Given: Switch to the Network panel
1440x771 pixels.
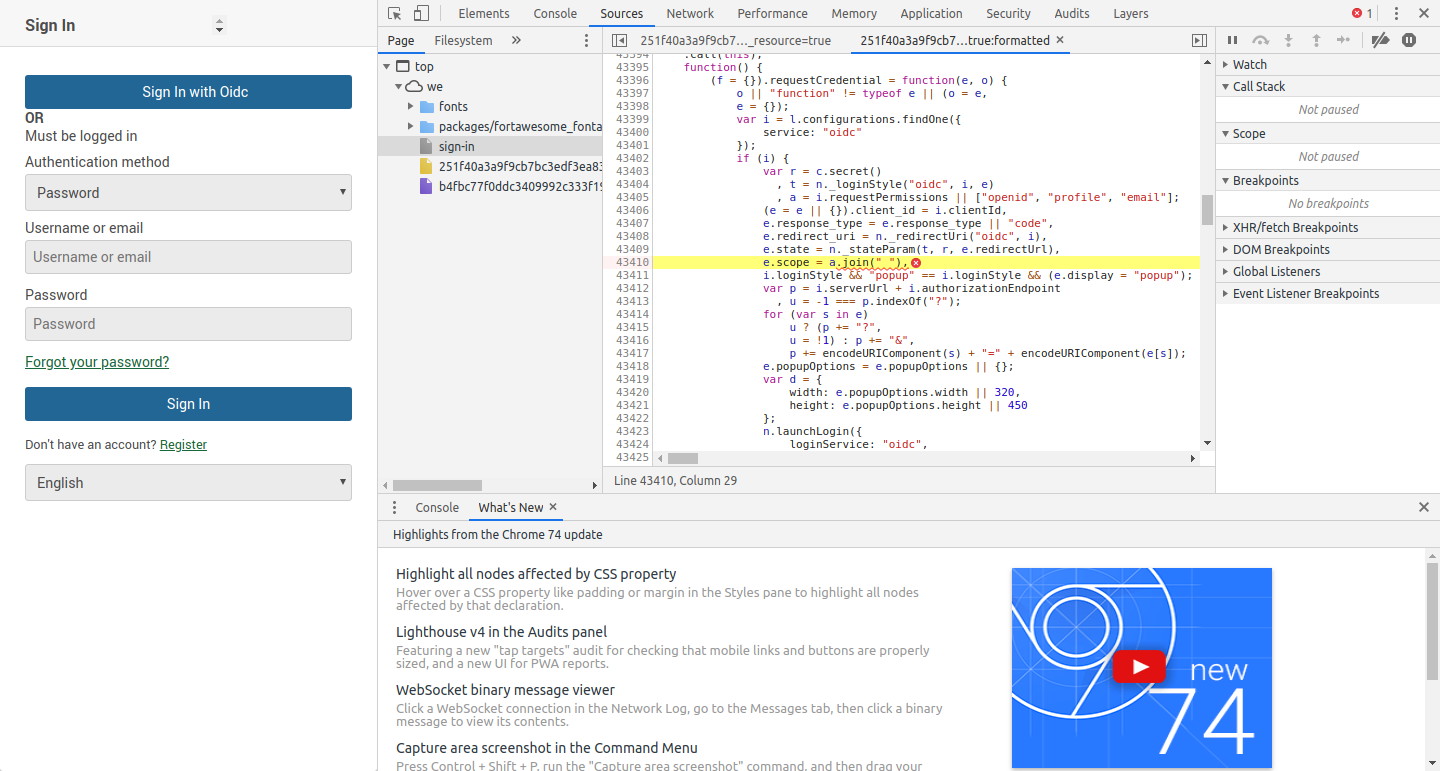Looking at the screenshot, I should (690, 13).
